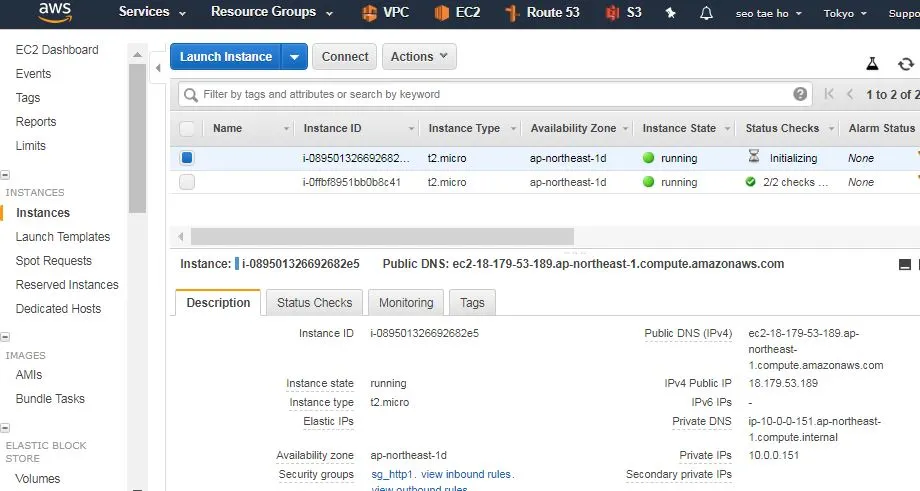Screen dimensions: 920x491
Task: Open the Launch Instance dropdown arrow
Action: point(295,57)
